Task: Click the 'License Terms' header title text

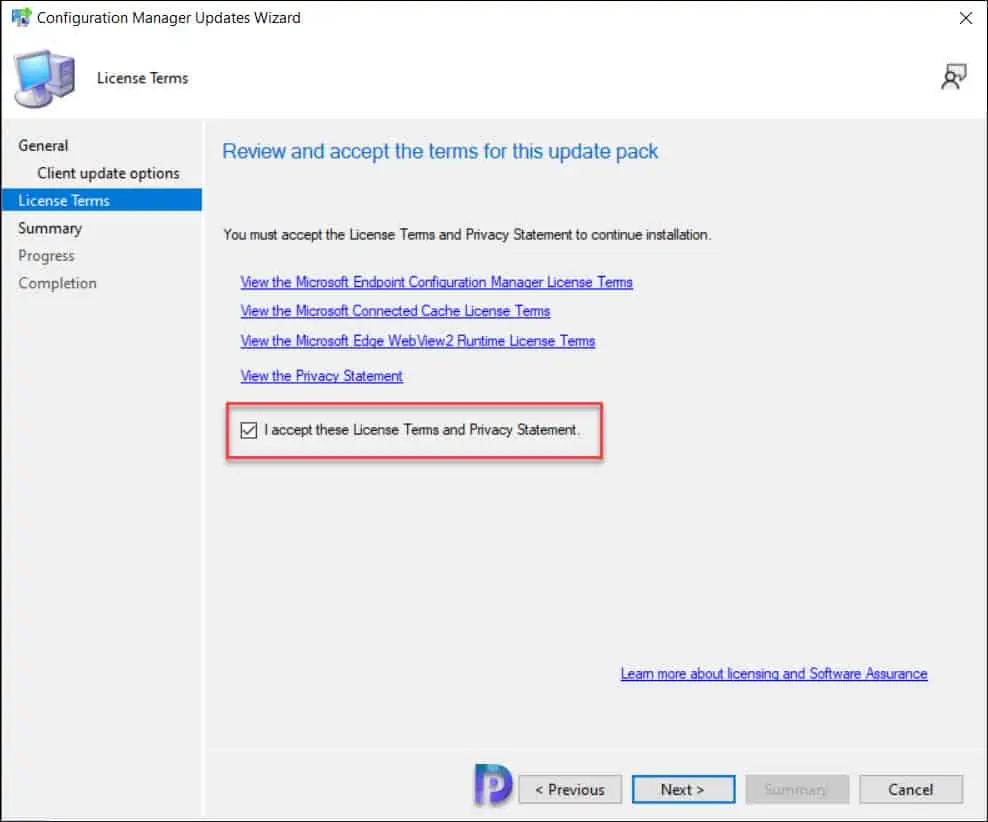Action: coord(142,78)
